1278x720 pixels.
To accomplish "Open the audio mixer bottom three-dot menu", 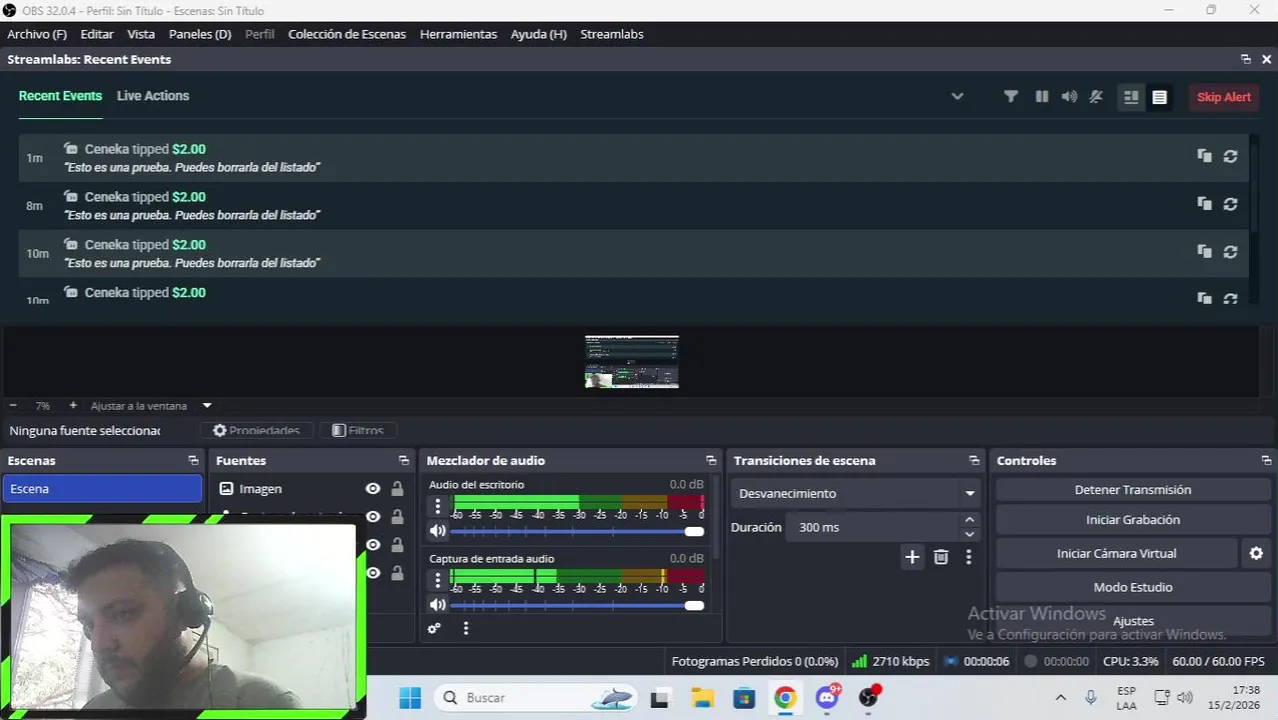I will pyautogui.click(x=466, y=629).
